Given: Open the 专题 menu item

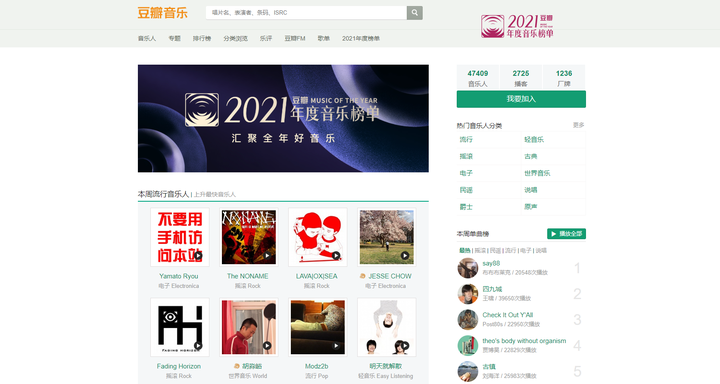Looking at the screenshot, I should point(174,39).
